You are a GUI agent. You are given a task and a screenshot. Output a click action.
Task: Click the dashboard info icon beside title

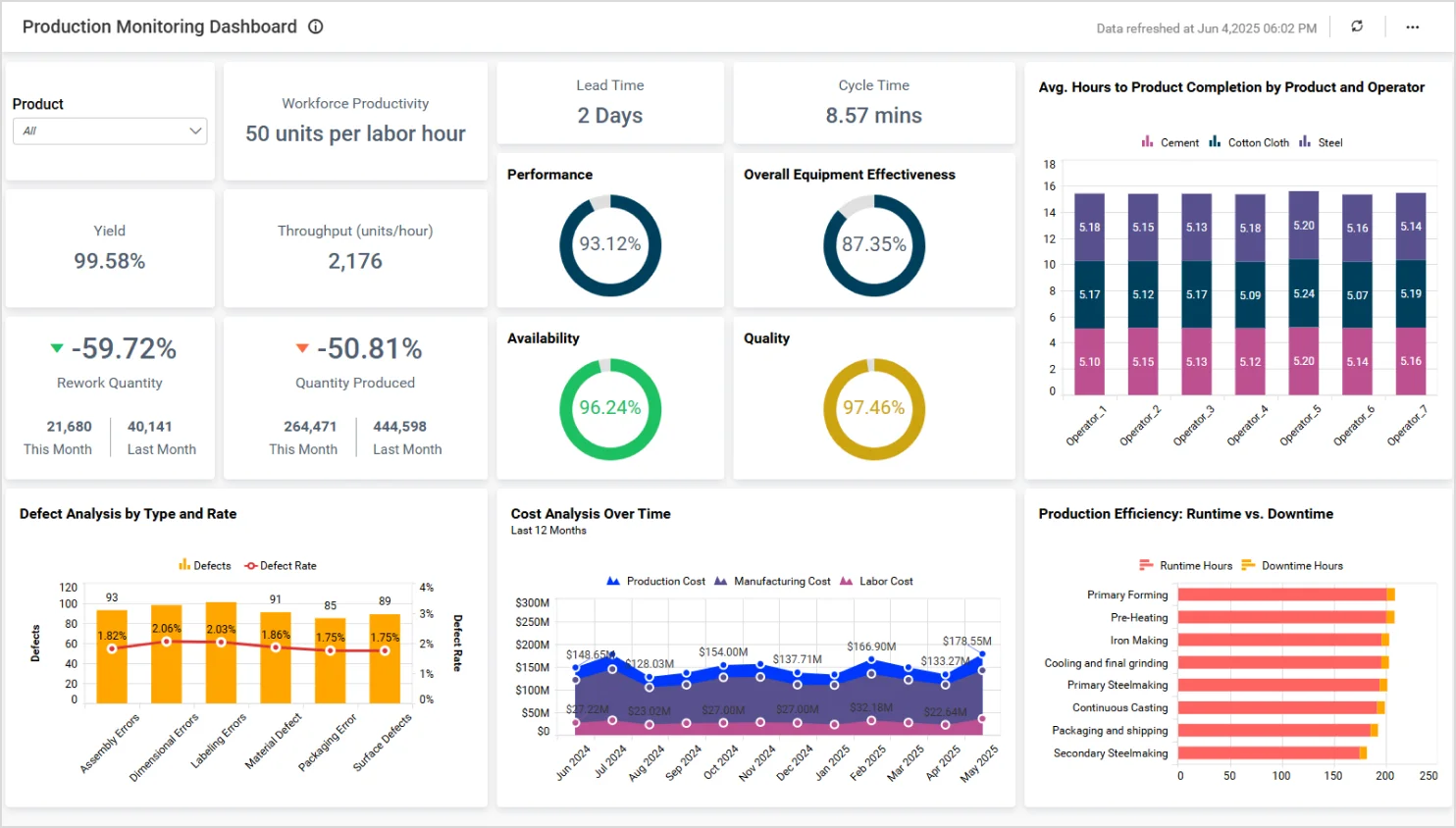[x=316, y=26]
